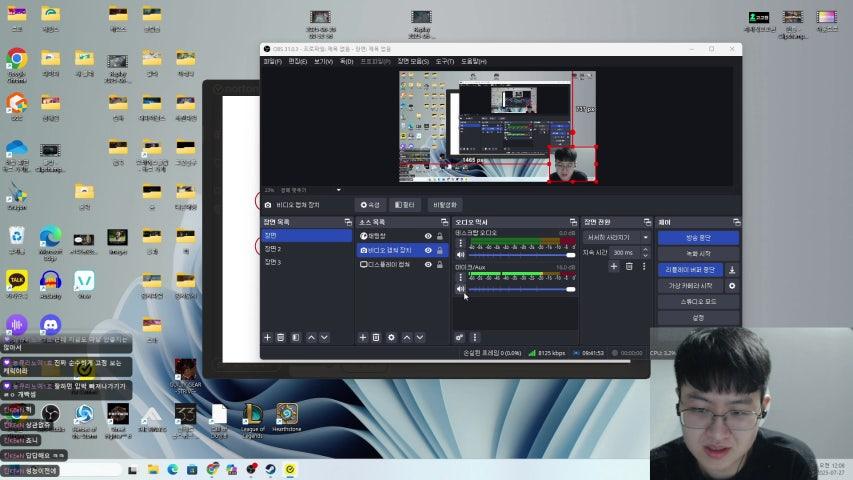Open 장면 모음(S) menu

click(x=413, y=61)
